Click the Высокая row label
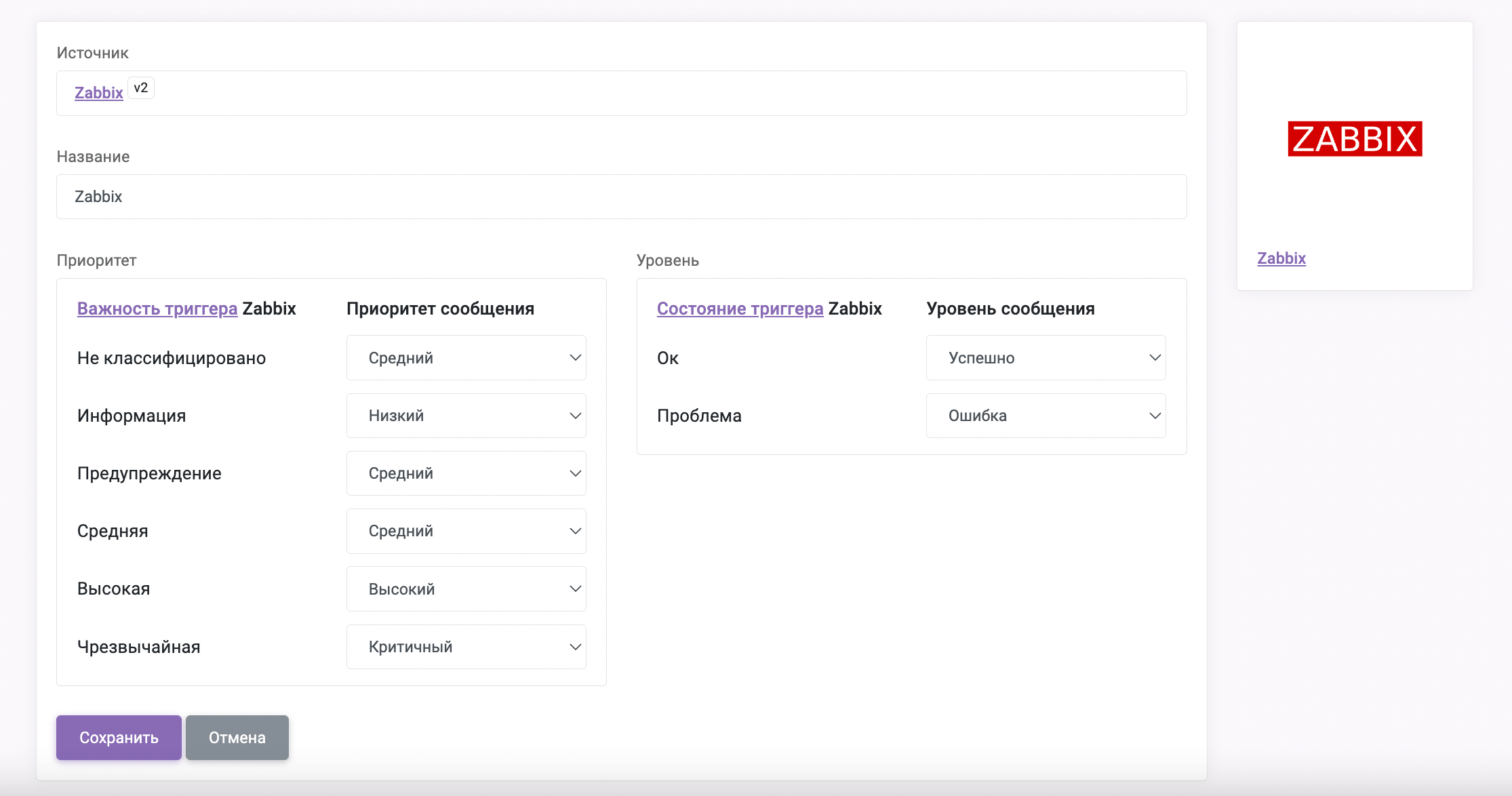The width and height of the screenshot is (1512, 796). [x=114, y=589]
